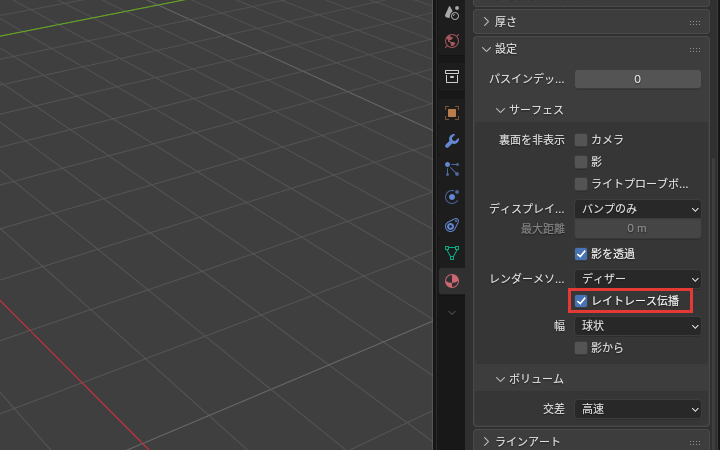Click the パスインデックス field with value 0
This screenshot has width=720, height=450.
point(638,79)
